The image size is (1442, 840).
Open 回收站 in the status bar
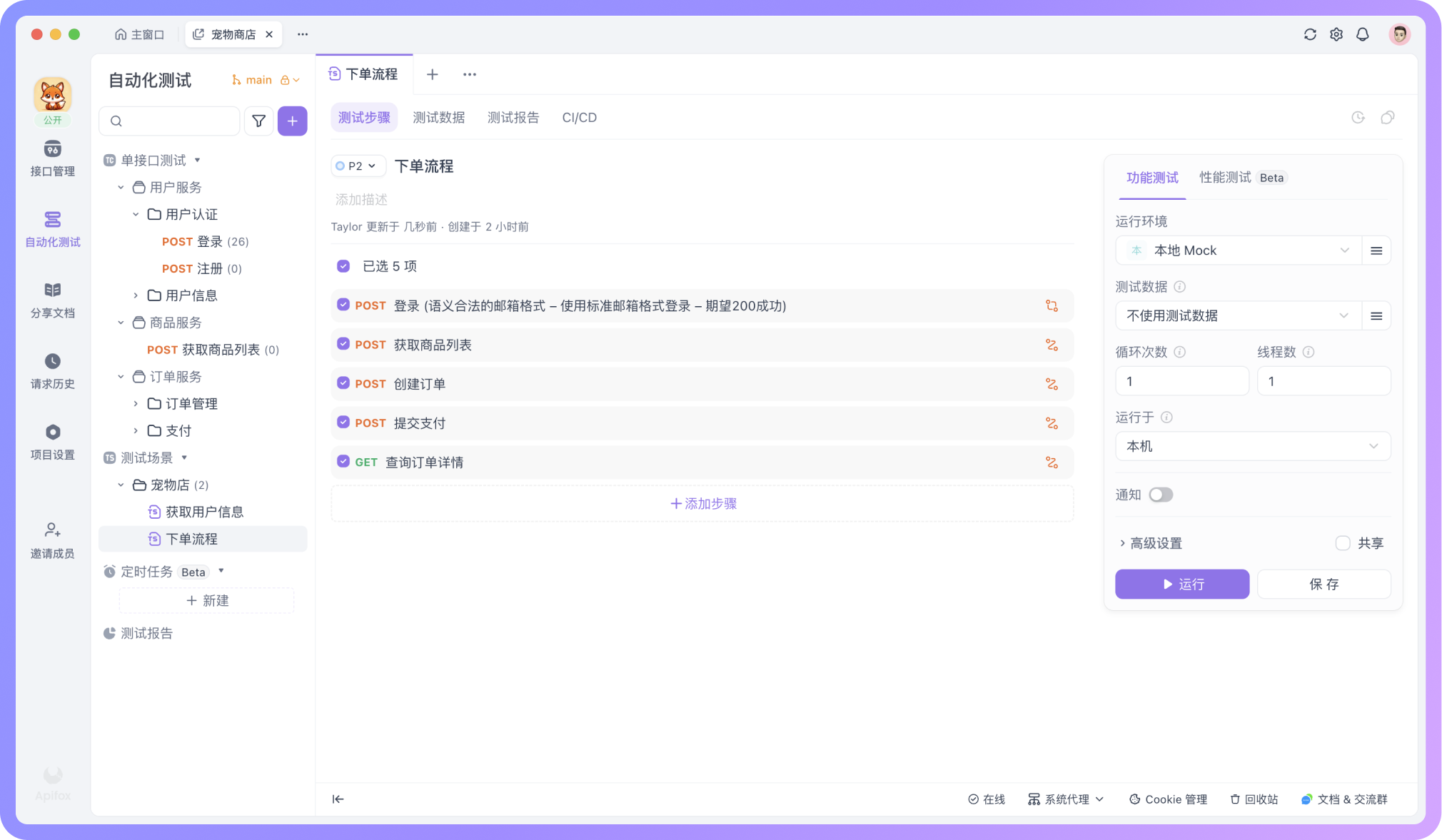click(x=1253, y=799)
